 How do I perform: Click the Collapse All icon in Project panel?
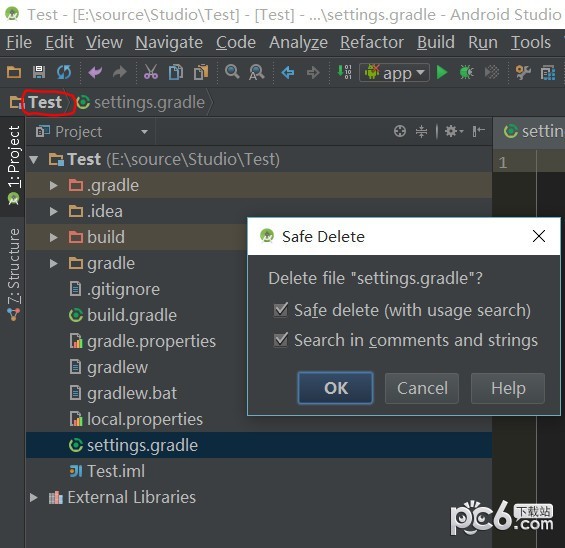421,131
